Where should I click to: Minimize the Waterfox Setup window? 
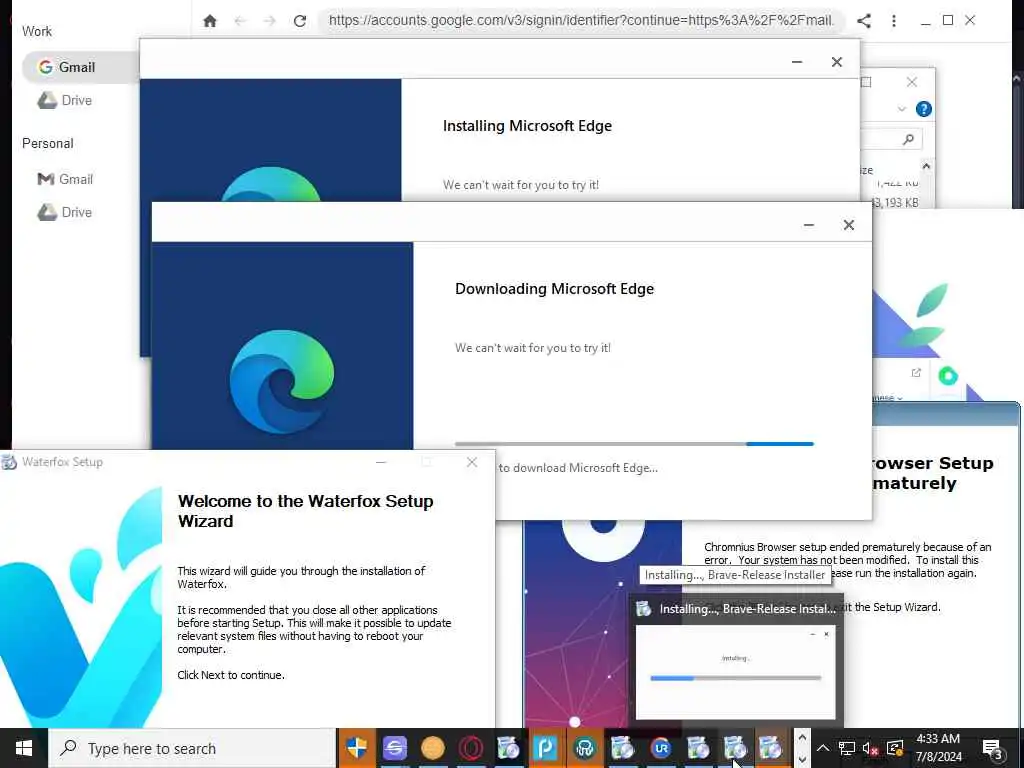pyautogui.click(x=381, y=462)
